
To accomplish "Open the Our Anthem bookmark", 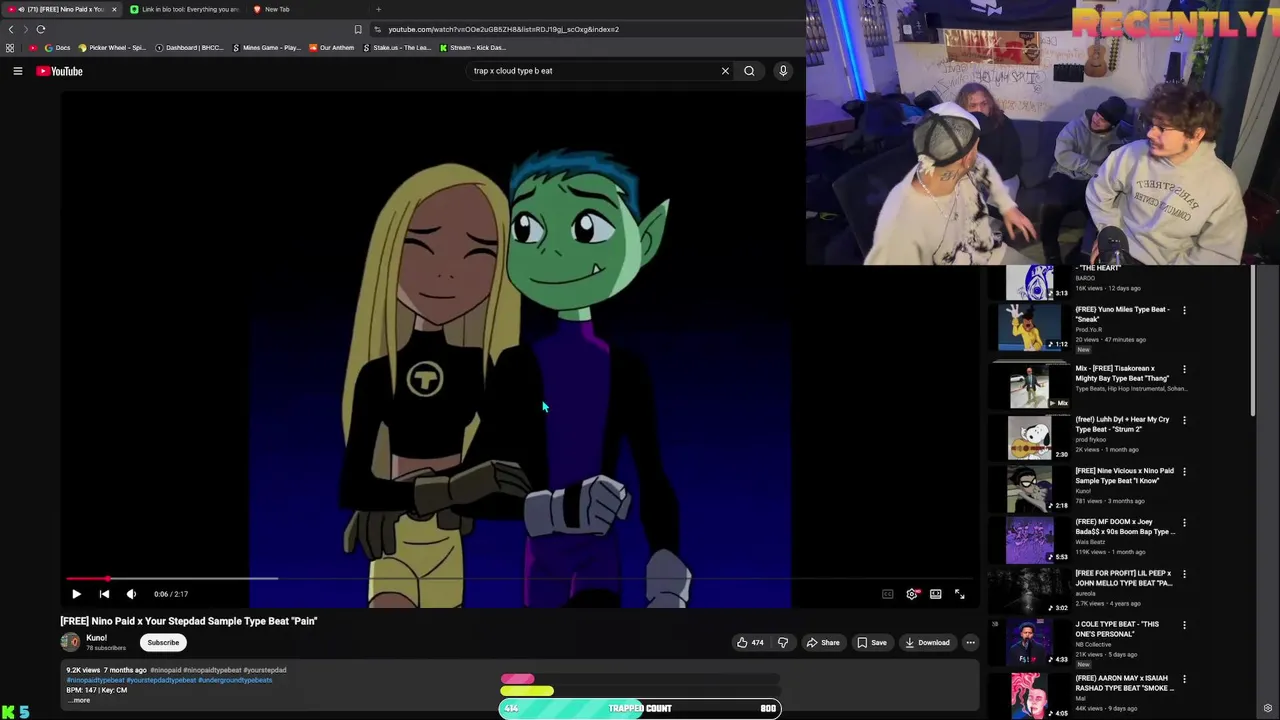I will pos(331,48).
